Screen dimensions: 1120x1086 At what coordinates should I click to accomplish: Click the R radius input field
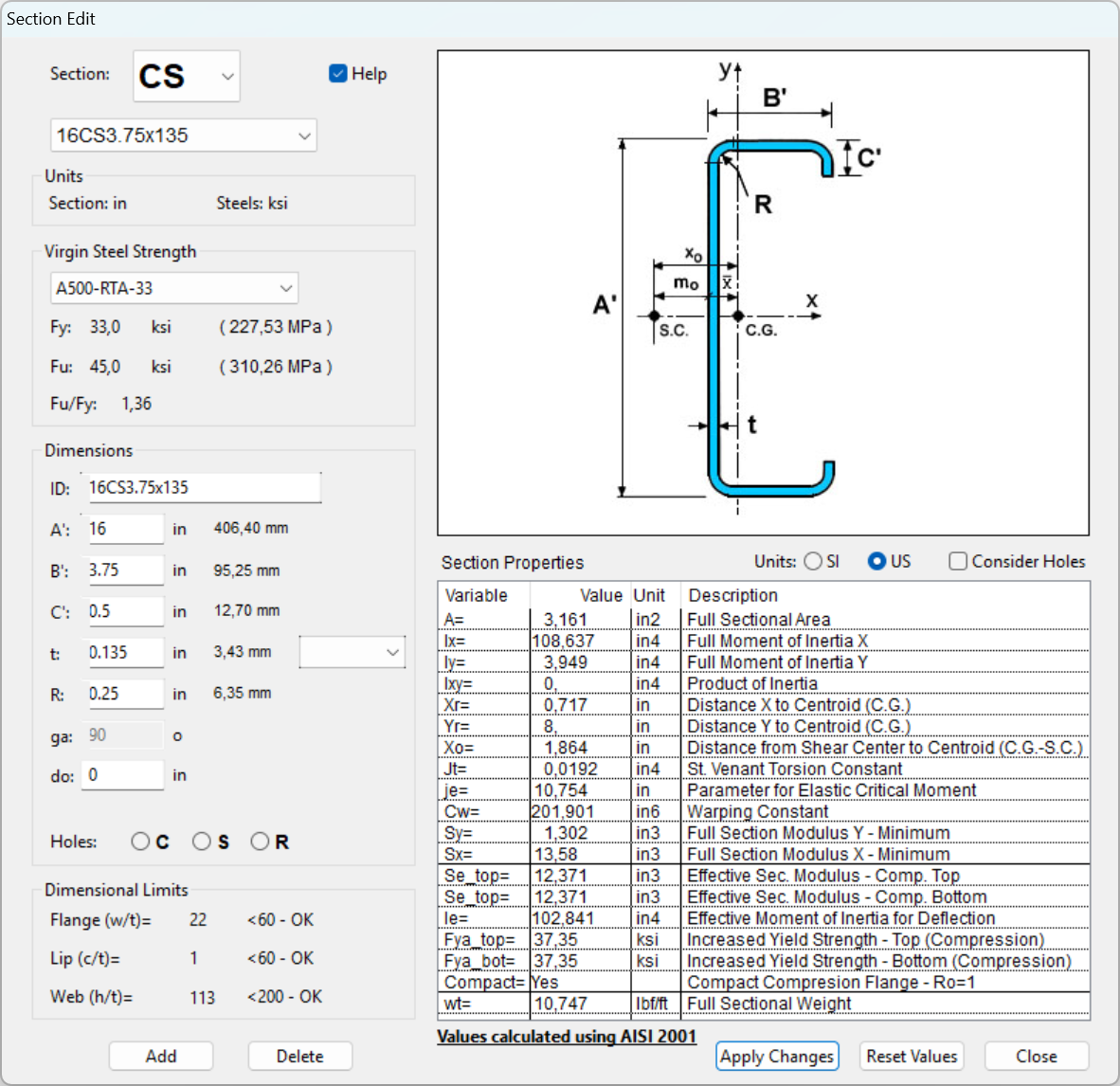pyautogui.click(x=125, y=694)
